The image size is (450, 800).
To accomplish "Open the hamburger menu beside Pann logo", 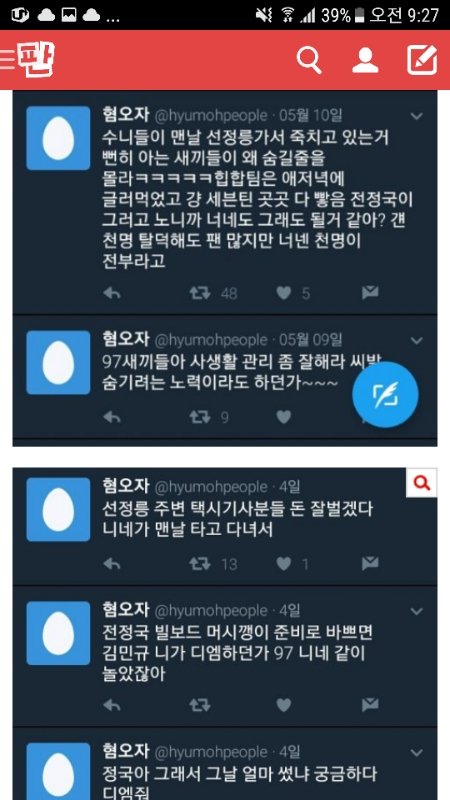I will coord(8,60).
